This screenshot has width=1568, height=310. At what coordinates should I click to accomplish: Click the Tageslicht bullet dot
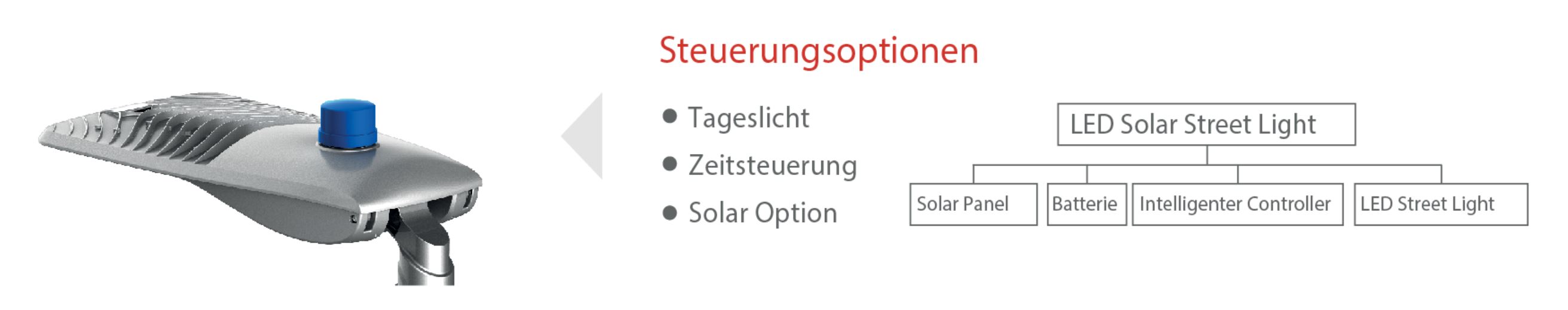click(x=670, y=116)
